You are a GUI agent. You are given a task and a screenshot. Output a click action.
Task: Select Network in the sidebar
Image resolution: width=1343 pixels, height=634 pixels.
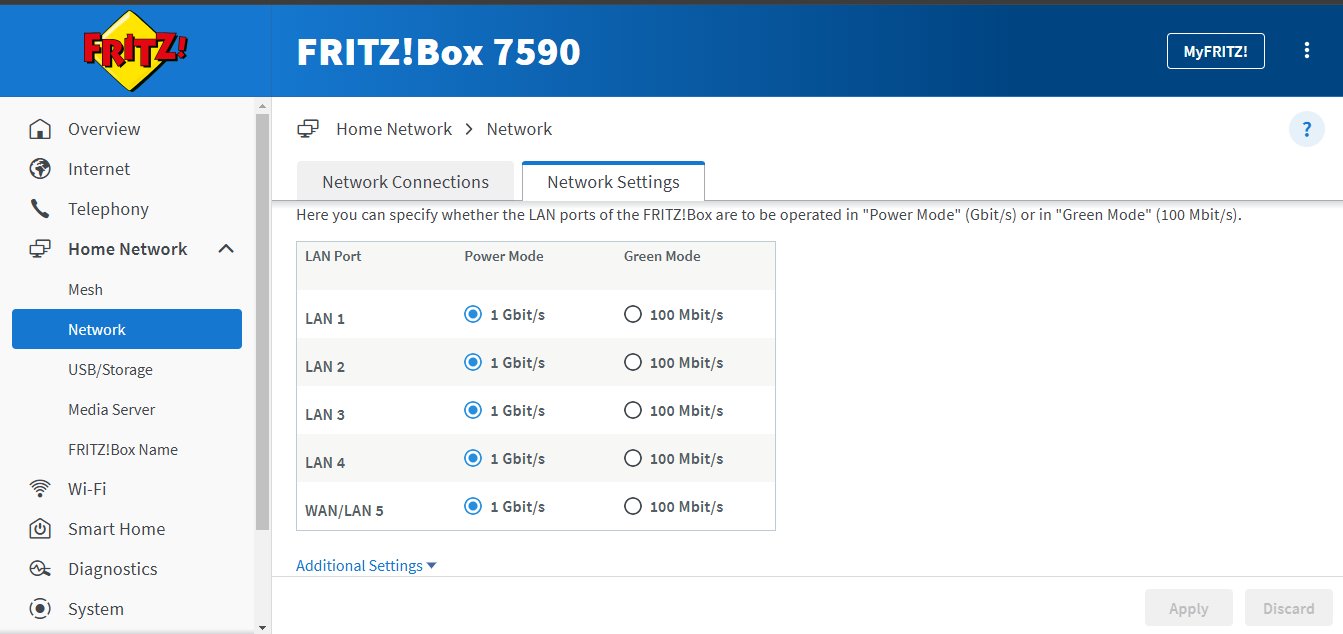[127, 329]
